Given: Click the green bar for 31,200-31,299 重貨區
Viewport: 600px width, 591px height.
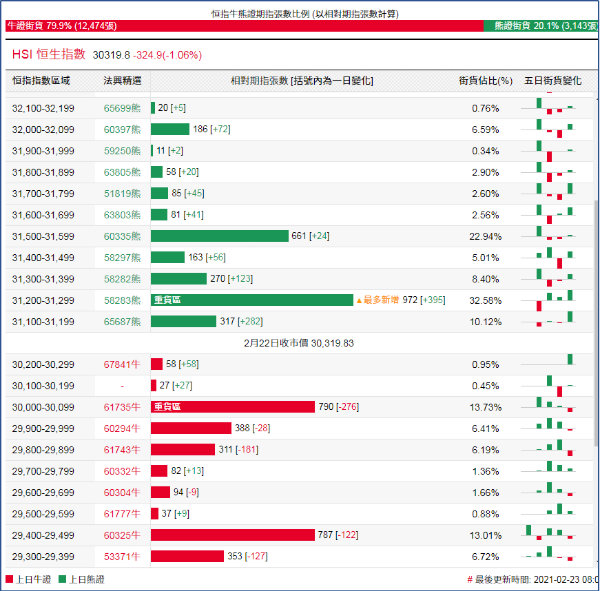Looking at the screenshot, I should tap(252, 300).
